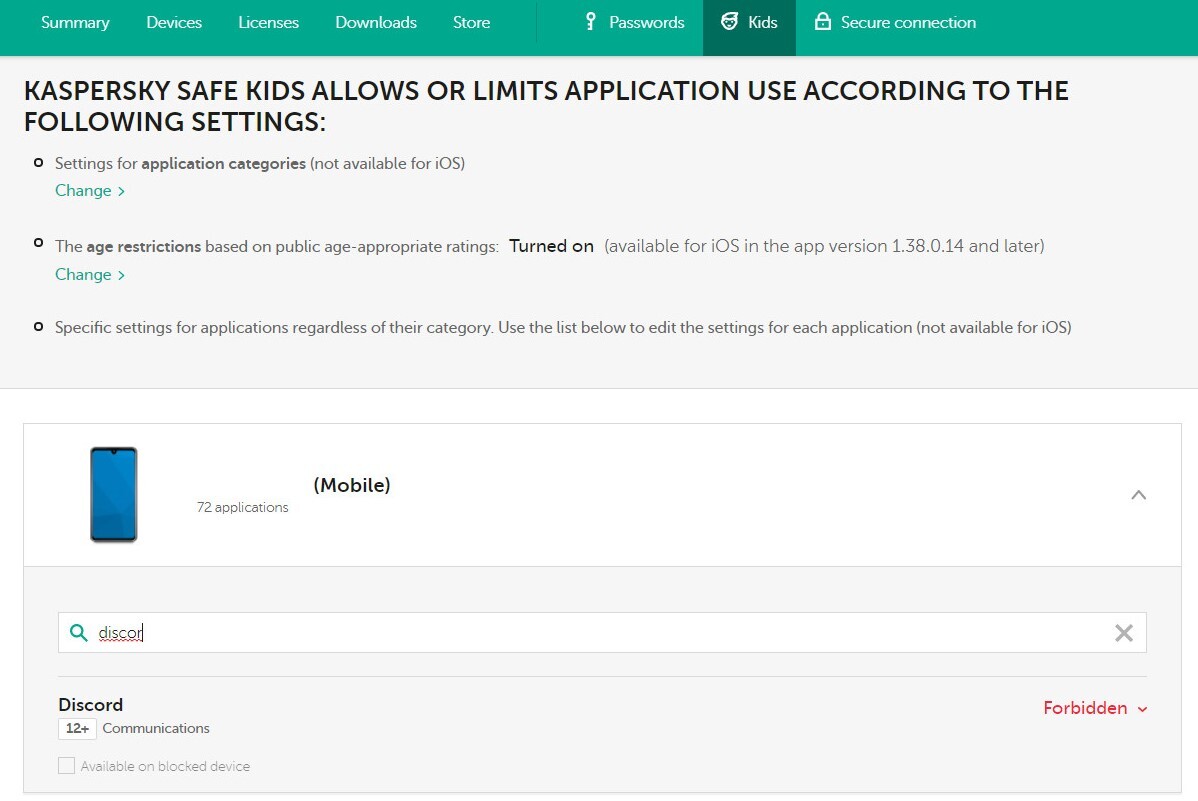Click the 72 applications count label

242,508
